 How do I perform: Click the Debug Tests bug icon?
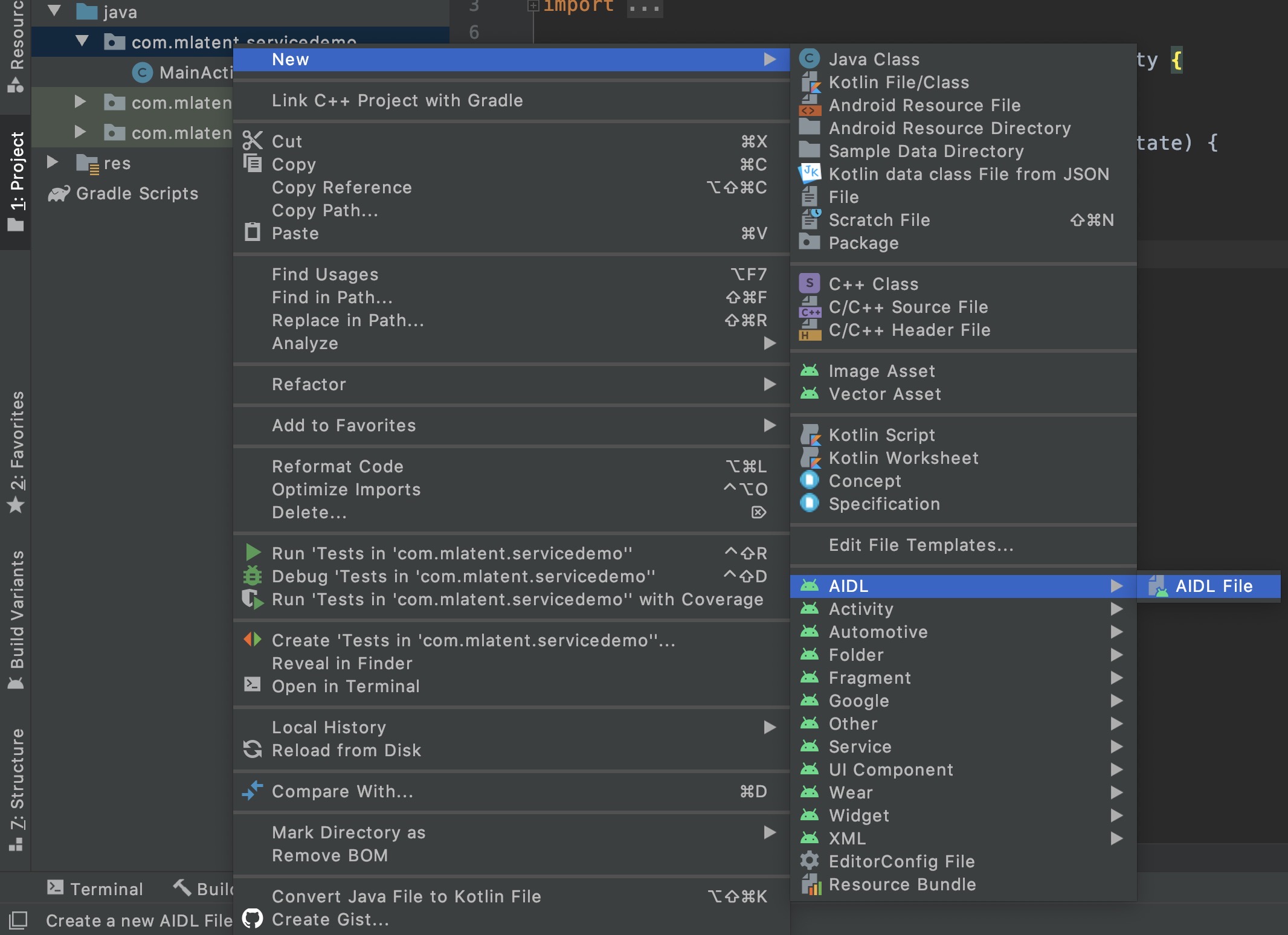point(253,576)
